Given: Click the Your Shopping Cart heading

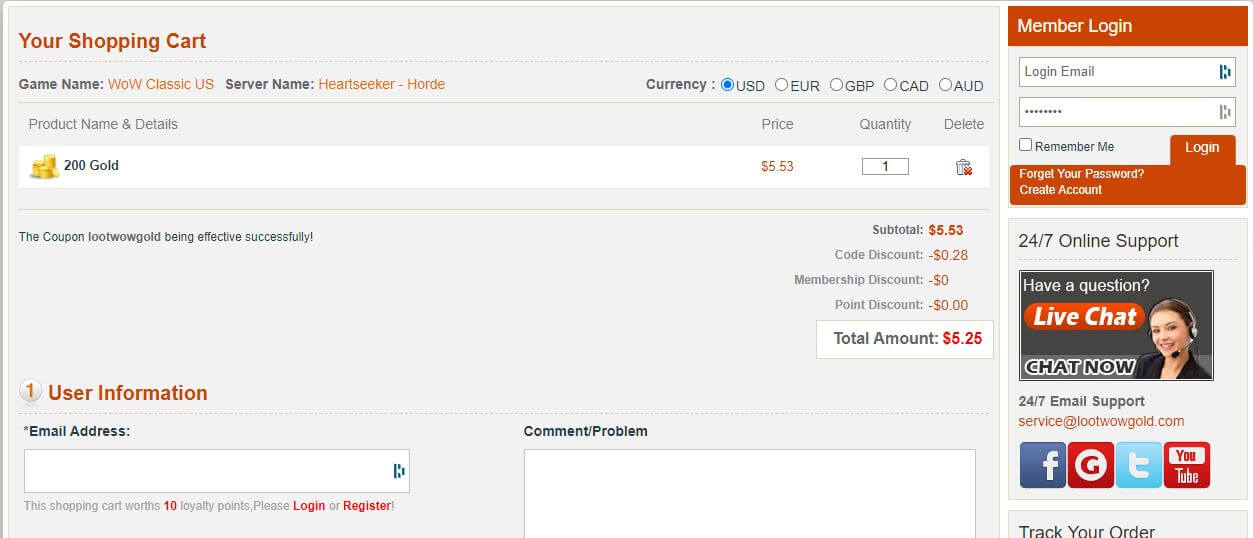Looking at the screenshot, I should pos(112,41).
